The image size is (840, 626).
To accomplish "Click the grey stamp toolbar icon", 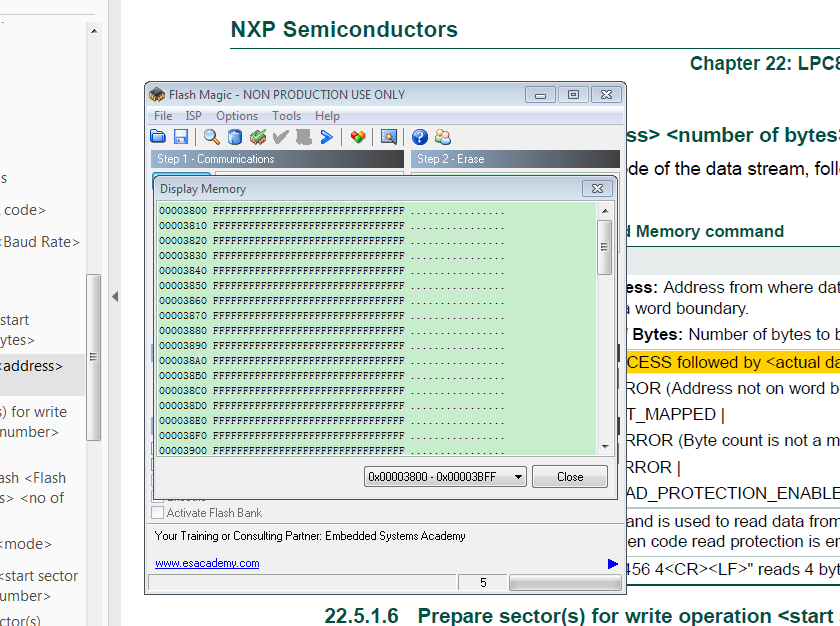I will tap(304, 137).
